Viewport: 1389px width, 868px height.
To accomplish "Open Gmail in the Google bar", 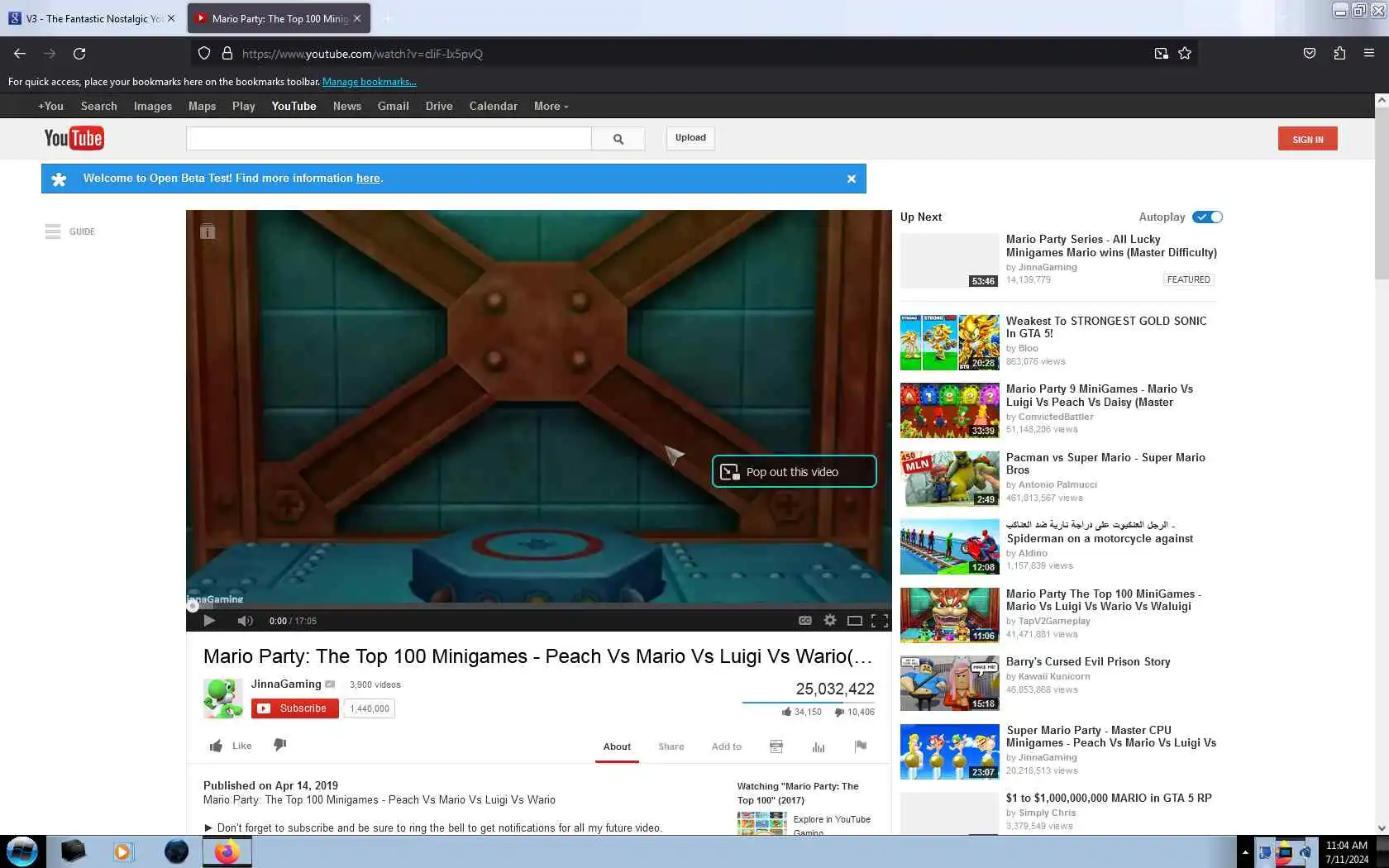I will click(x=394, y=106).
